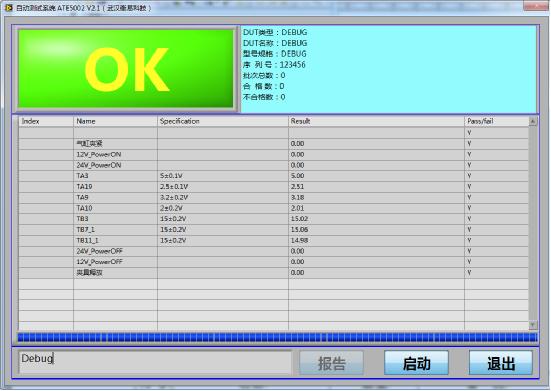Image resolution: width=551 pixels, height=391 pixels.
Task: Click the 报告 report button
Action: pyautogui.click(x=331, y=363)
